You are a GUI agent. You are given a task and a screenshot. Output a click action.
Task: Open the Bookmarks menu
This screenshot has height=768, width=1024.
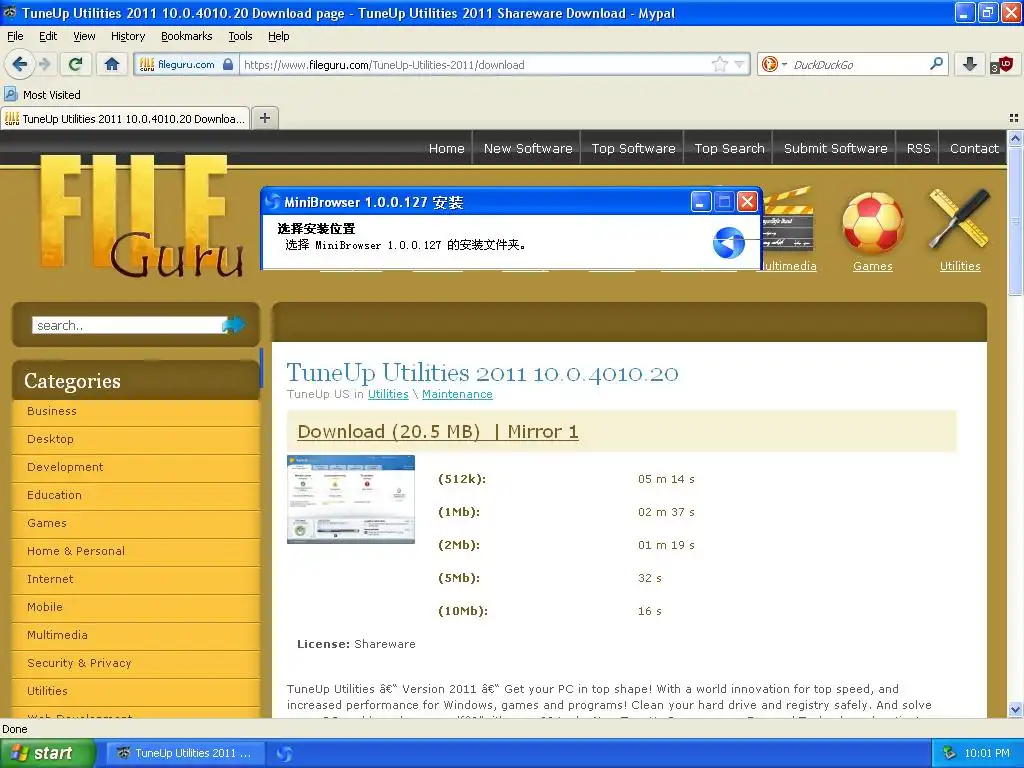pyautogui.click(x=186, y=36)
